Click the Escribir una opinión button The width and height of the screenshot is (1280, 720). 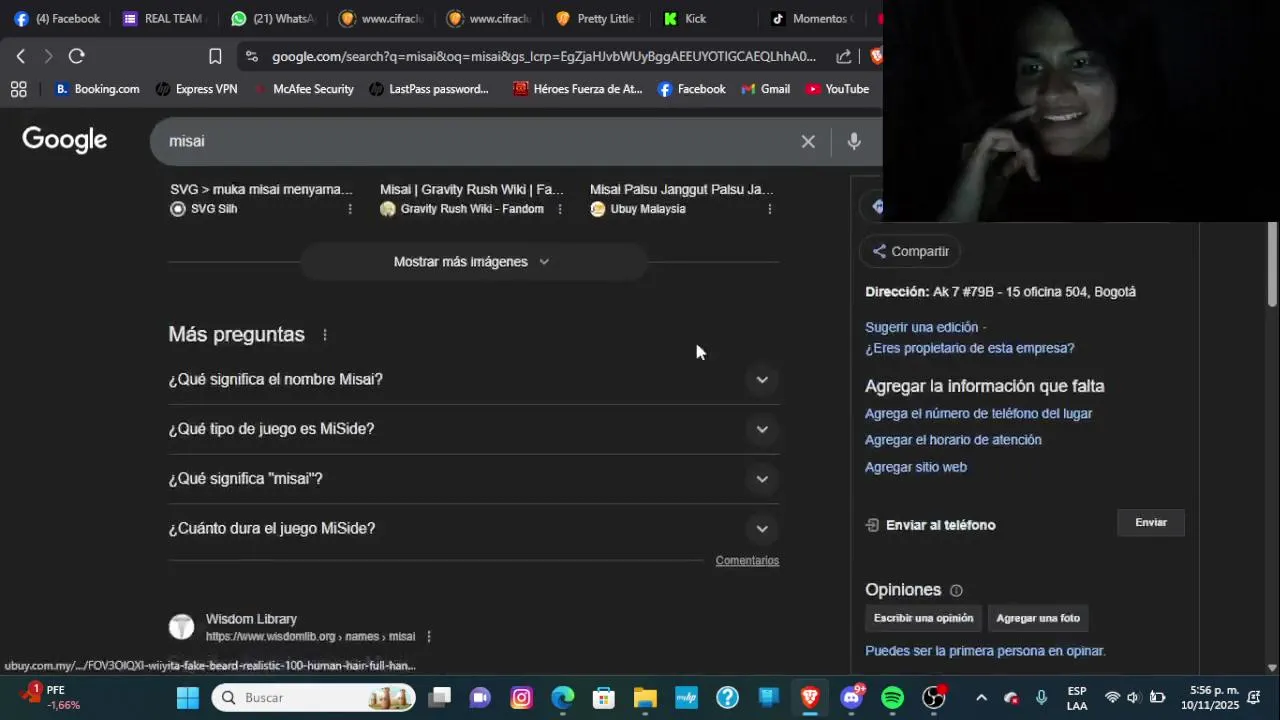click(923, 618)
